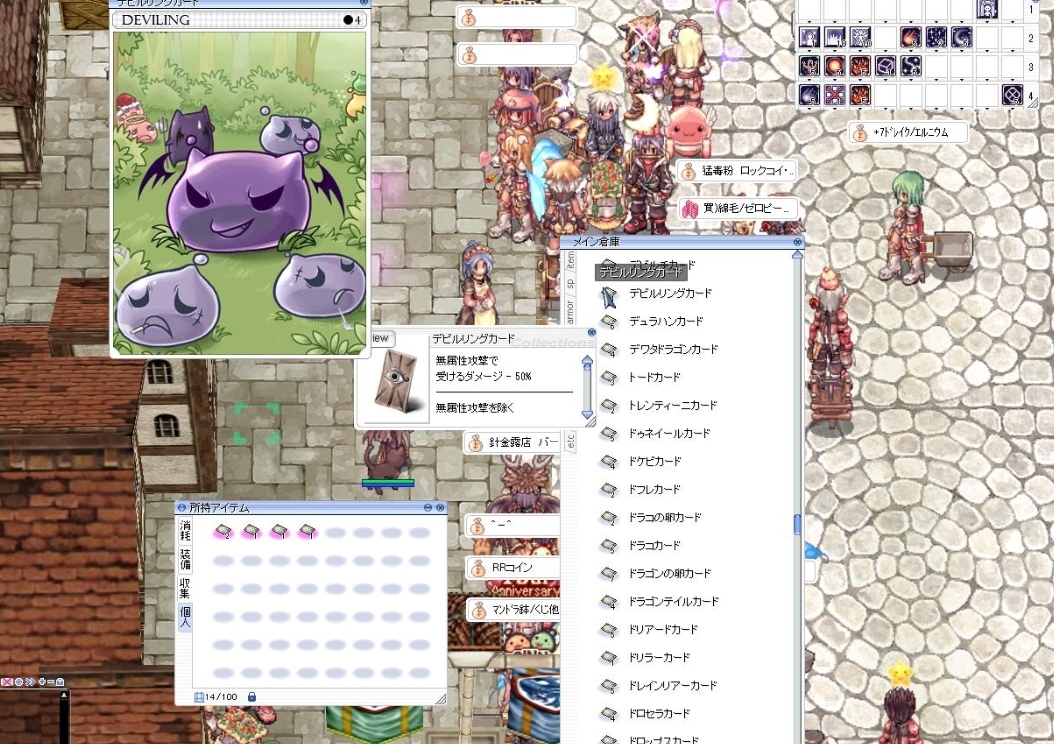The width and height of the screenshot is (1054, 744).
Task: Select ドゥネイールカード in the storage list
Action: tap(669, 434)
